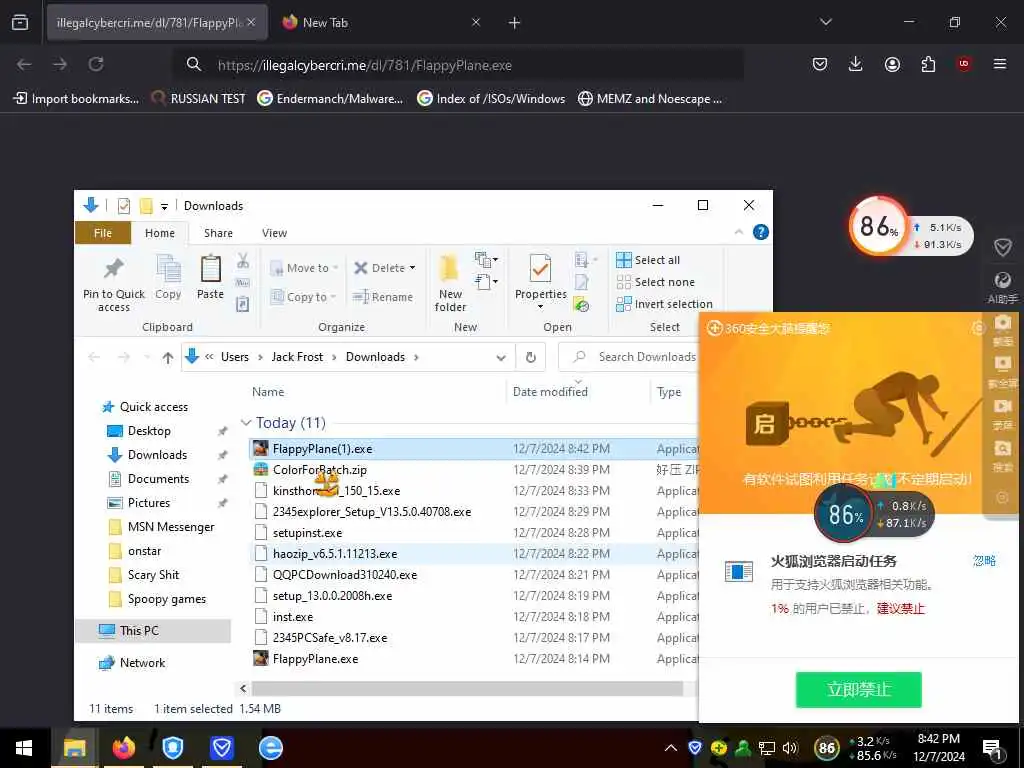Click Explorer help question mark icon
This screenshot has height=768, width=1024.
(761, 232)
